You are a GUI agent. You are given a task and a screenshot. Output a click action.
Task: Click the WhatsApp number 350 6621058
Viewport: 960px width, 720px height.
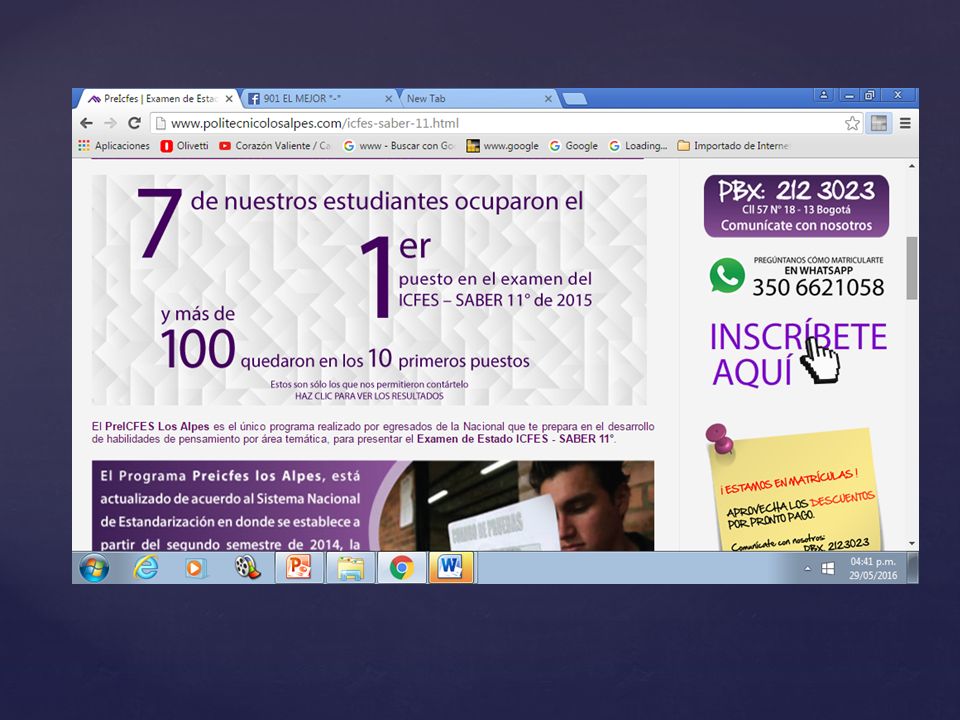pos(818,288)
